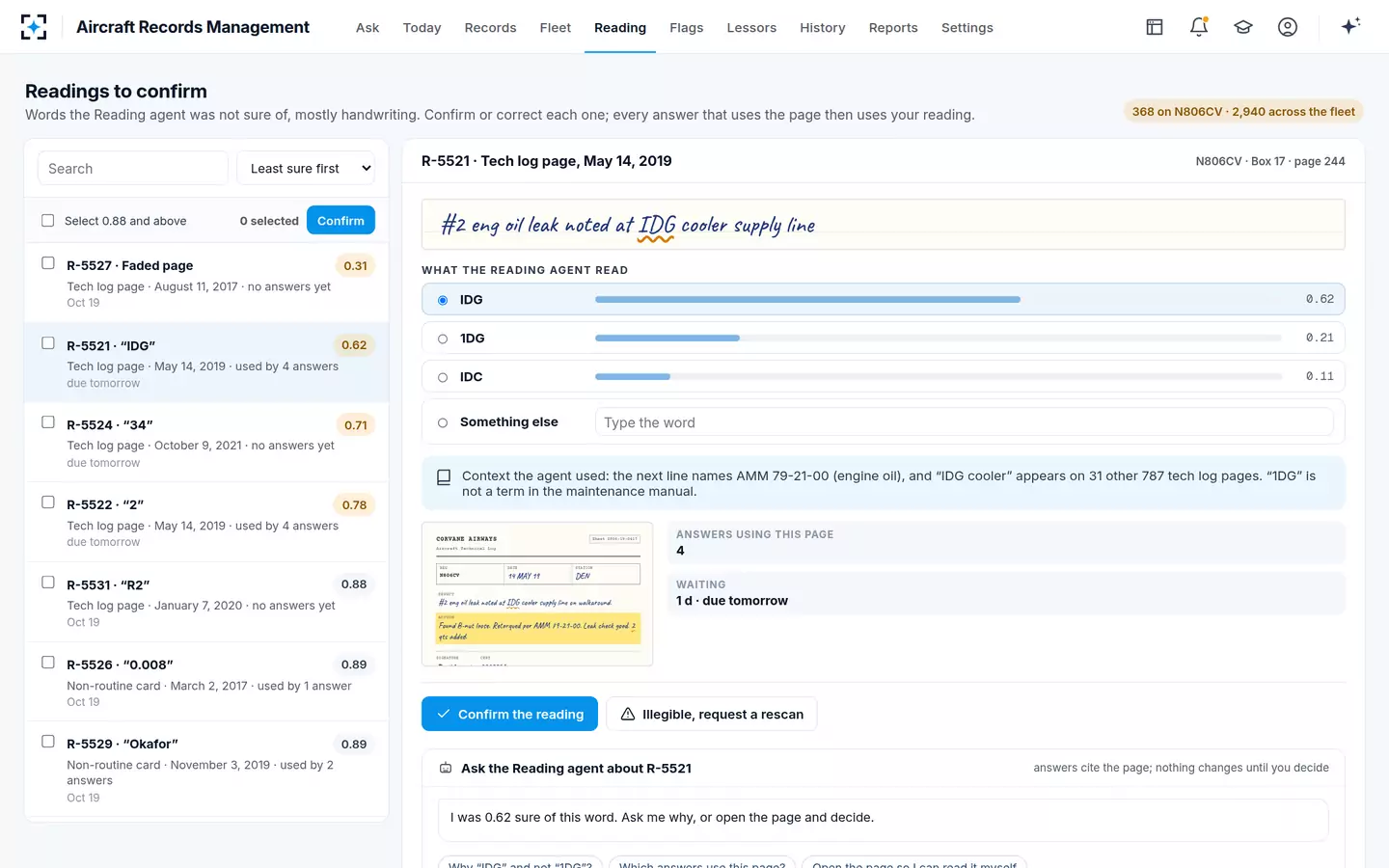Click the Search field in the readings list

pos(133,169)
